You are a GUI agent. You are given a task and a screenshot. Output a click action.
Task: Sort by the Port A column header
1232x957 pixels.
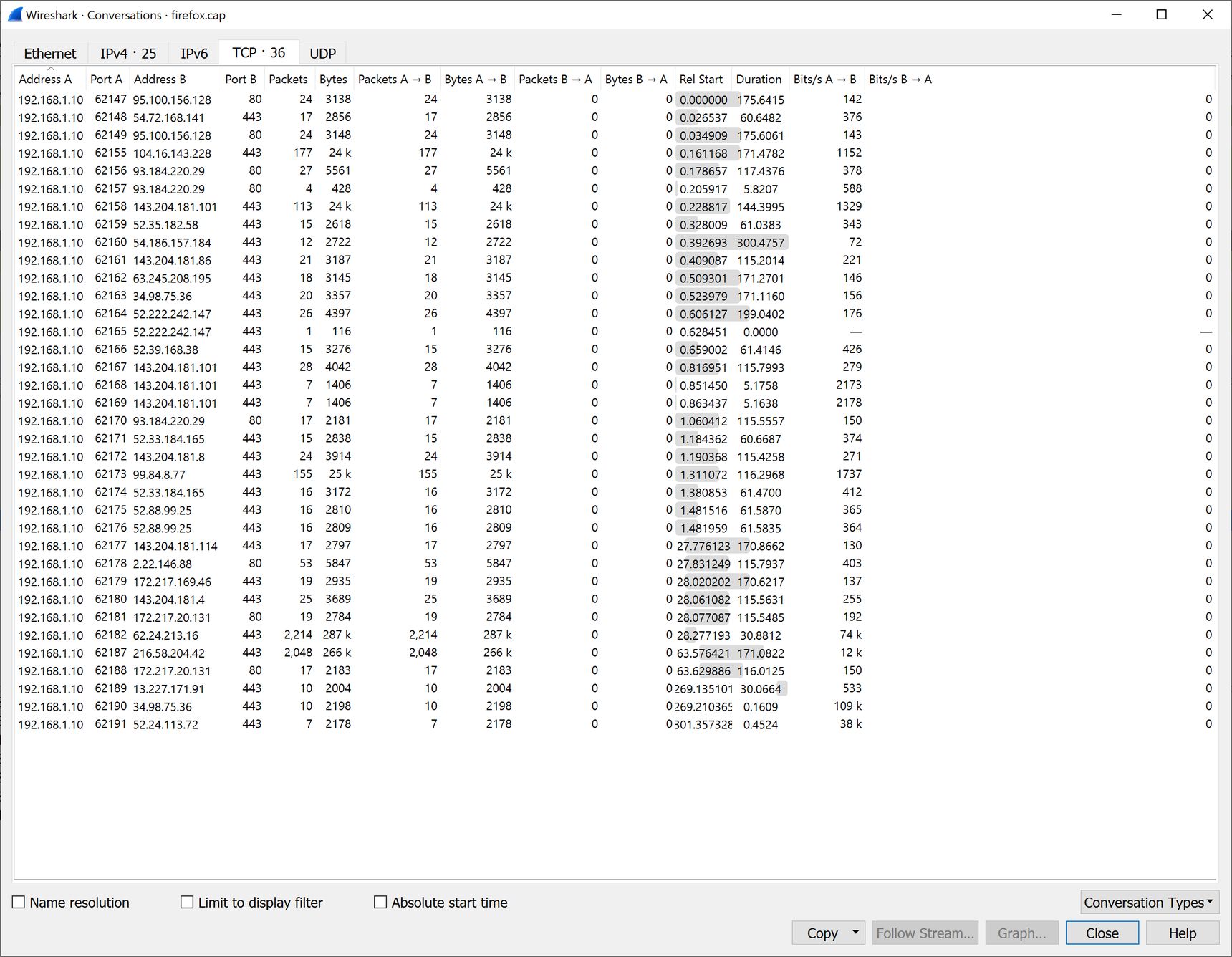(x=107, y=80)
